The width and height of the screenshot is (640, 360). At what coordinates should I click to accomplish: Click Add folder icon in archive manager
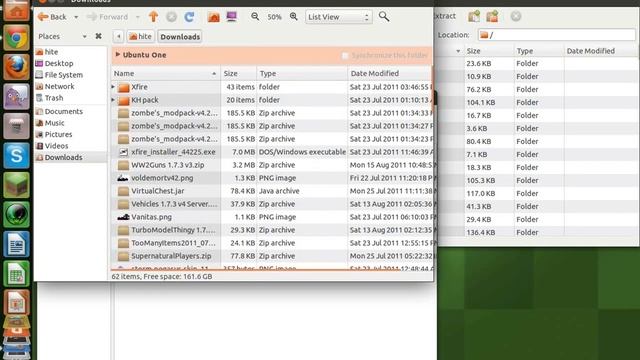click(492, 16)
